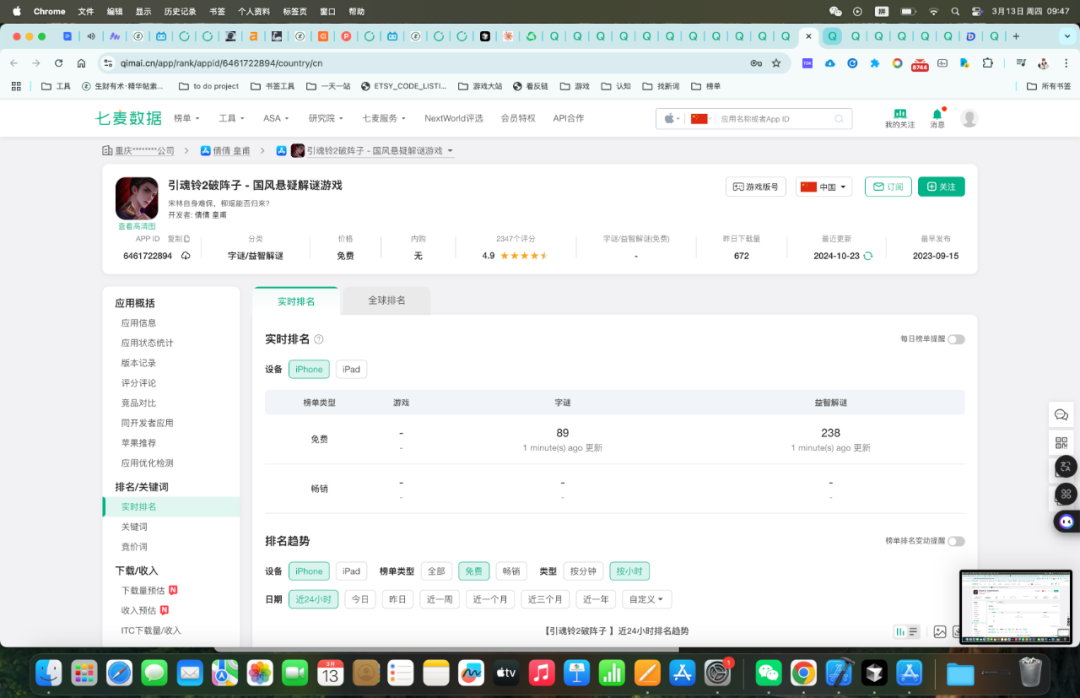Click the translate floating icon

1066,467
